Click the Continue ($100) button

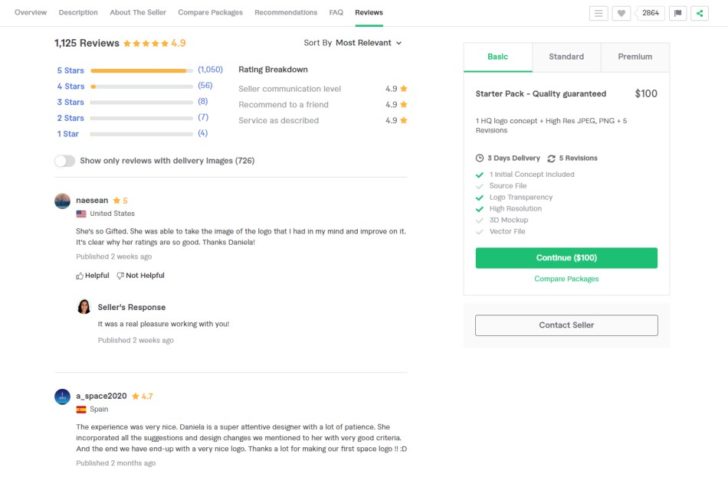[x=566, y=258]
